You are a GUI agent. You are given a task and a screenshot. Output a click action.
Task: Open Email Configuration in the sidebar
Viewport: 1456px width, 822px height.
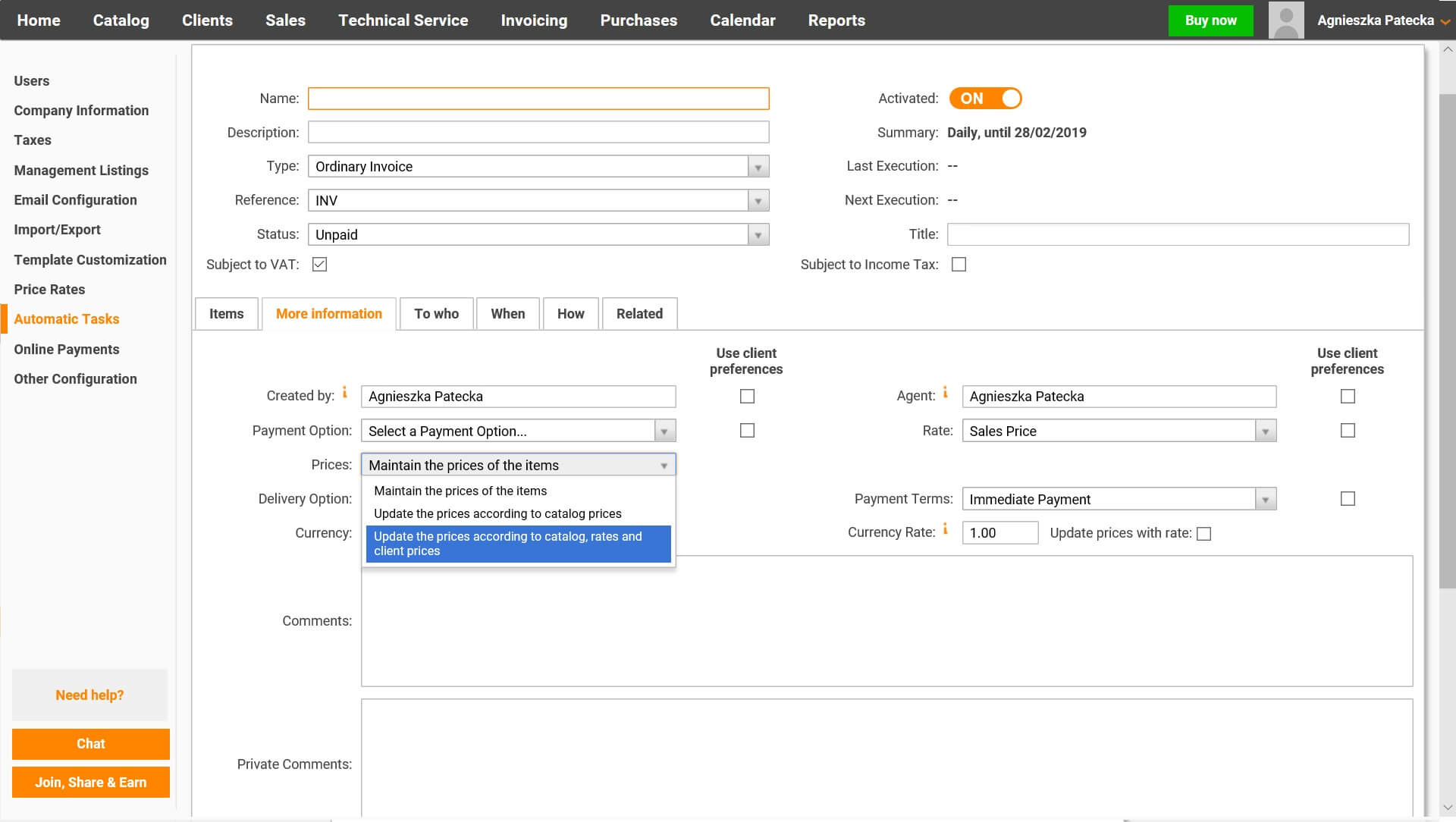(x=75, y=200)
